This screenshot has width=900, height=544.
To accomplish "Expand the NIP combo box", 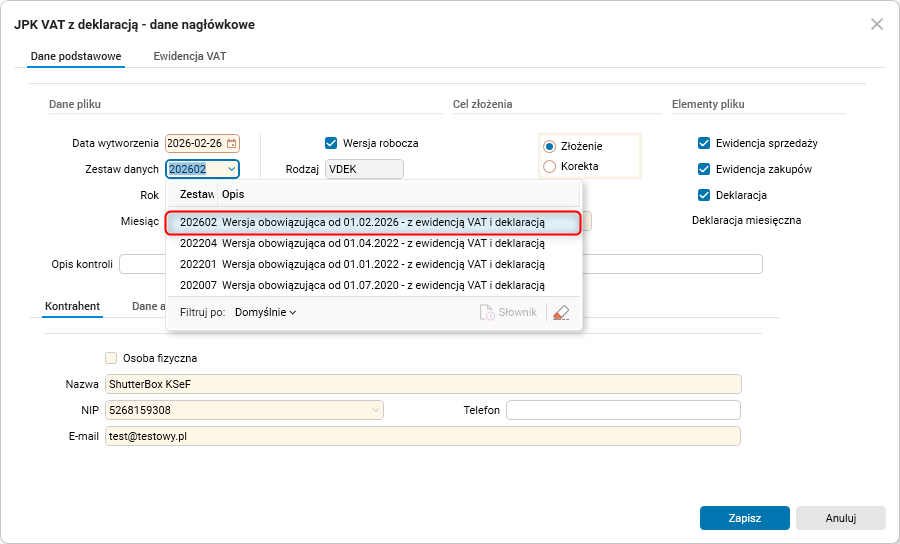I will 376,410.
